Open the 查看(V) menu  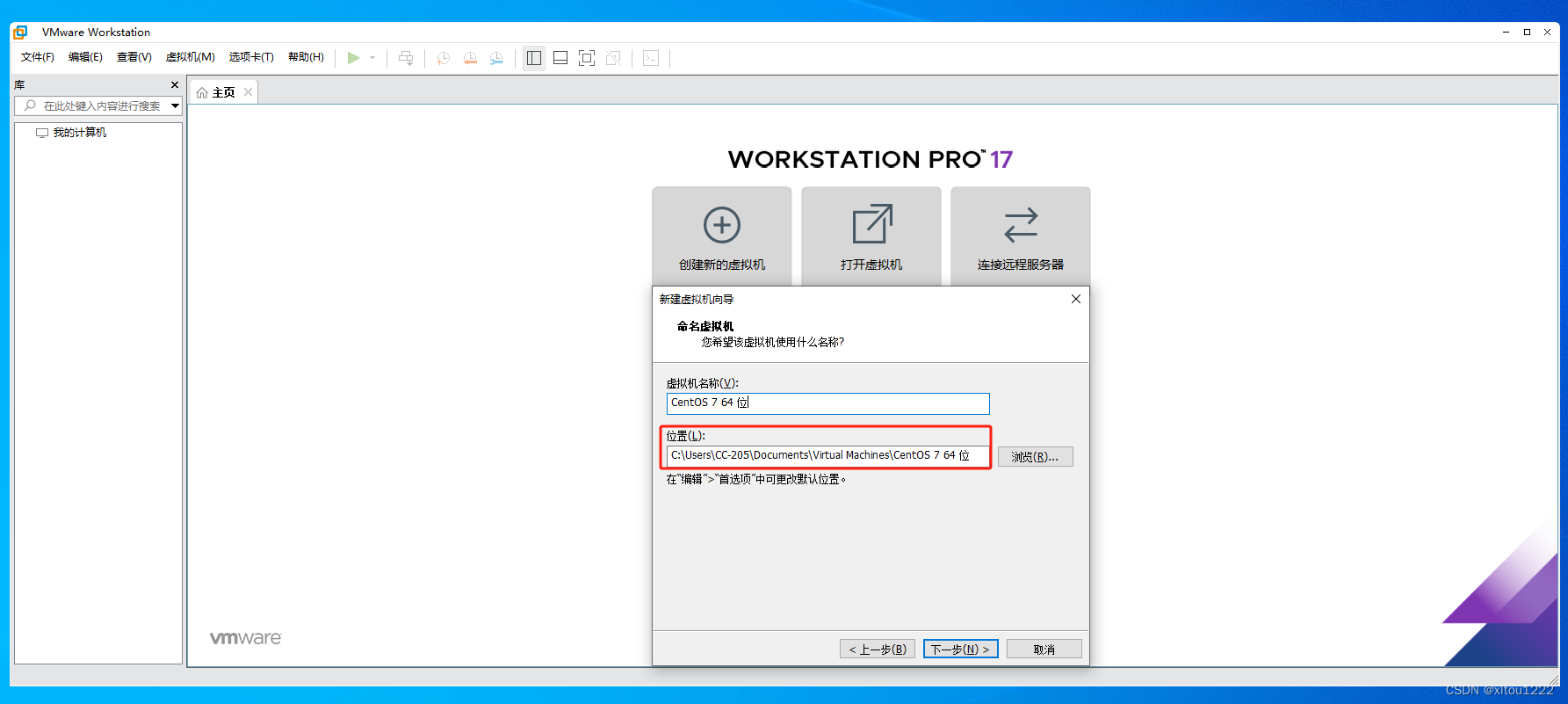[134, 57]
